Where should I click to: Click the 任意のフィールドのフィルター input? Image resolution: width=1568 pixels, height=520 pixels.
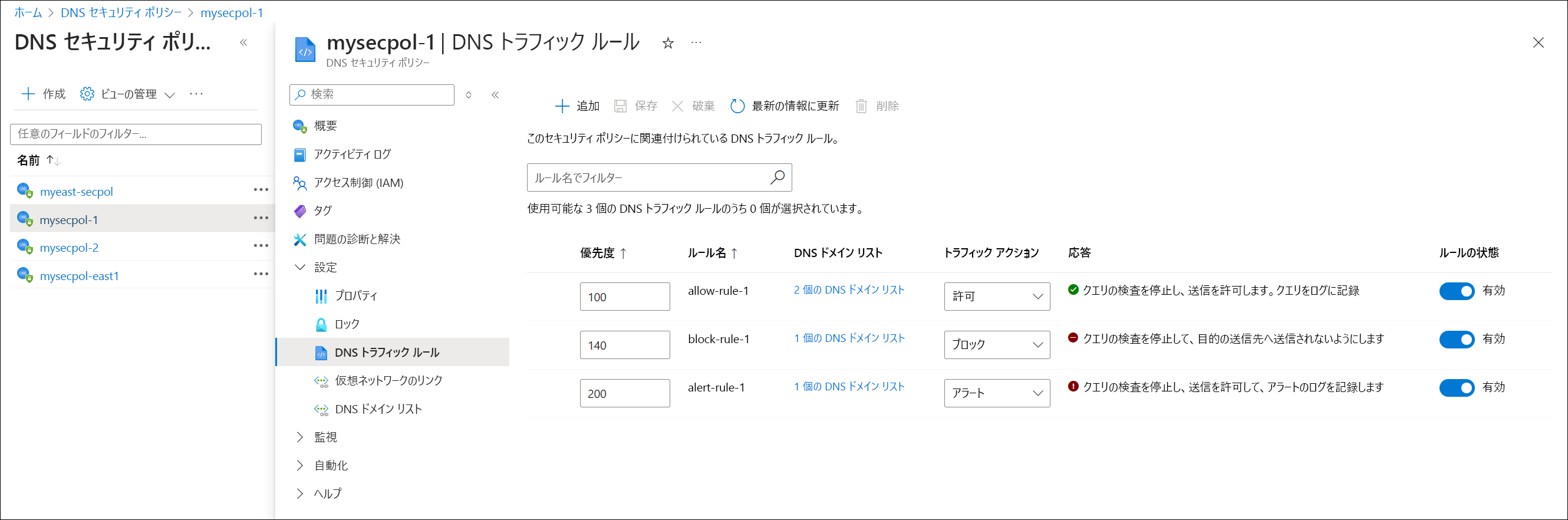[136, 134]
